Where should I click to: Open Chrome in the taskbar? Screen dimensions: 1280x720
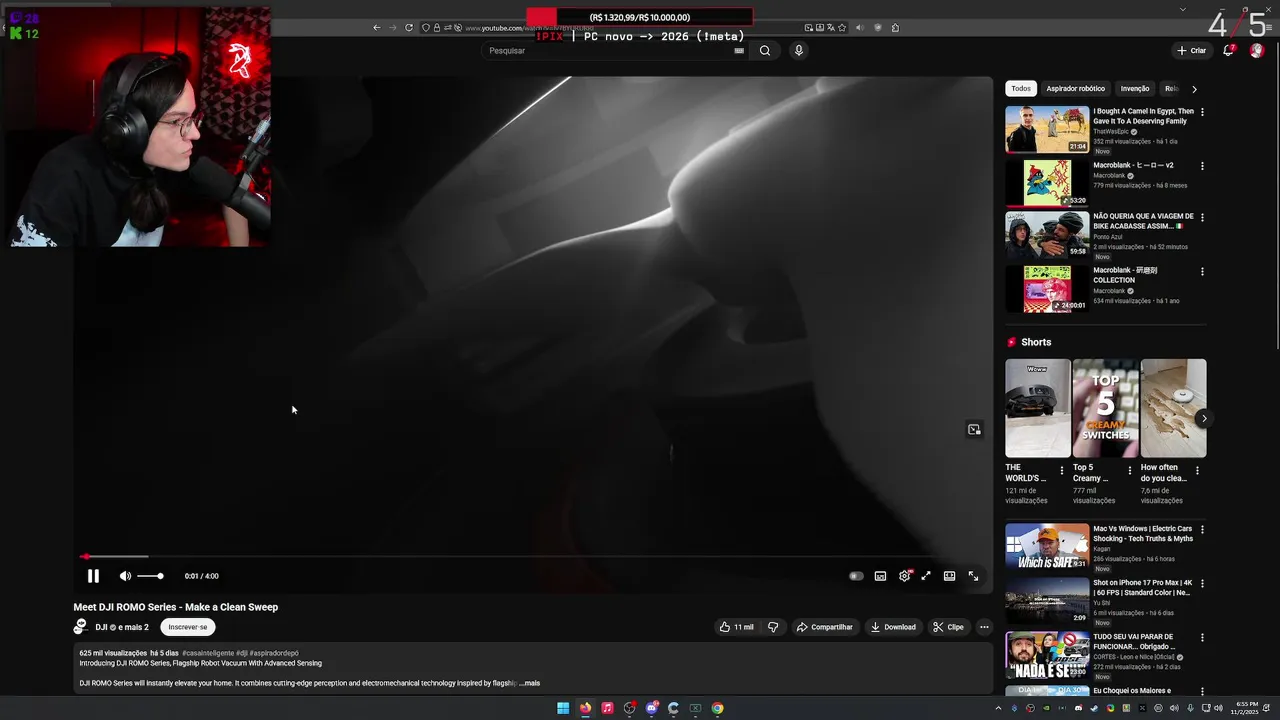(x=717, y=708)
